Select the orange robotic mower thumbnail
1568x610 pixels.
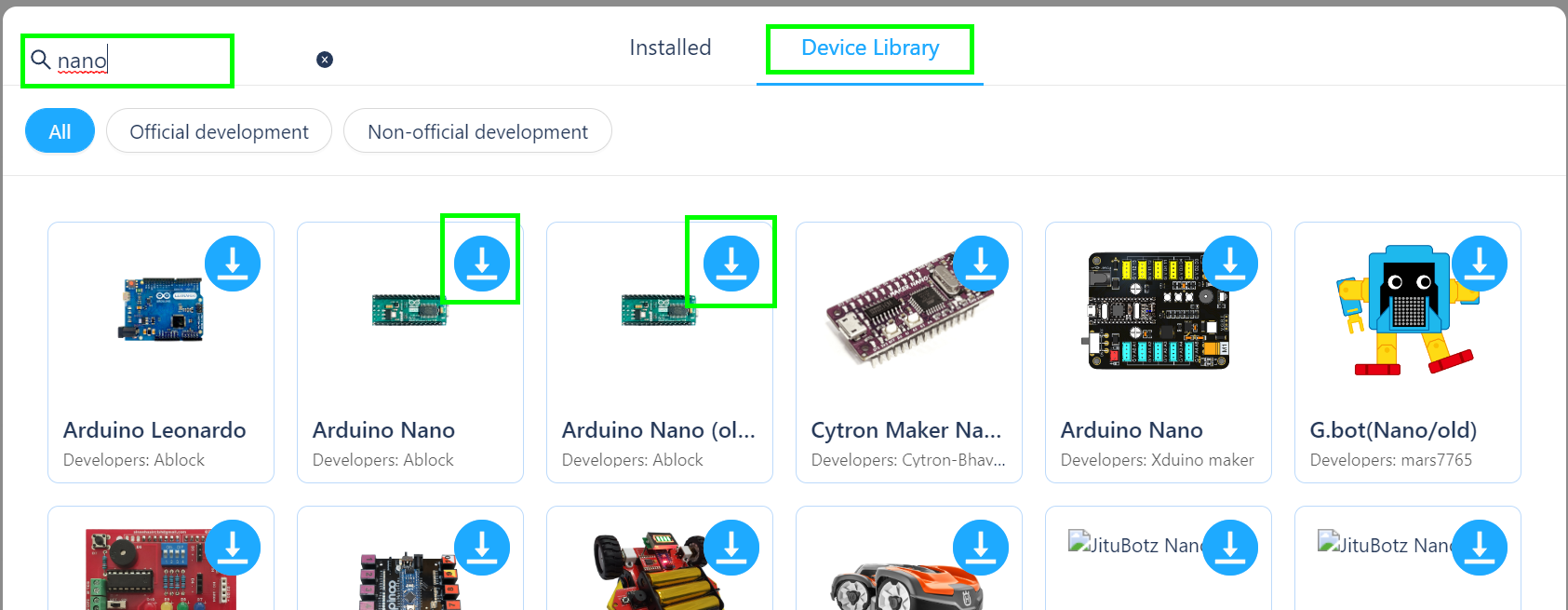tap(908, 585)
